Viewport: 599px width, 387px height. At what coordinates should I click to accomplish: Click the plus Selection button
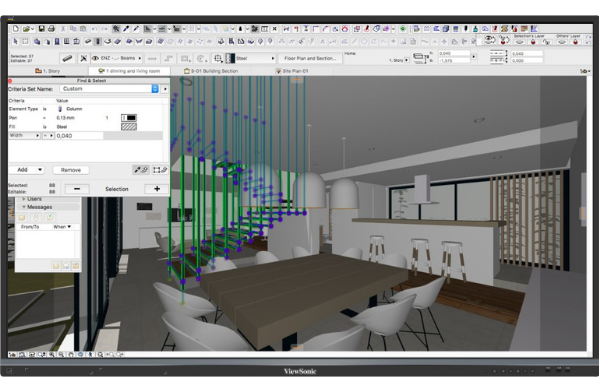(x=157, y=189)
